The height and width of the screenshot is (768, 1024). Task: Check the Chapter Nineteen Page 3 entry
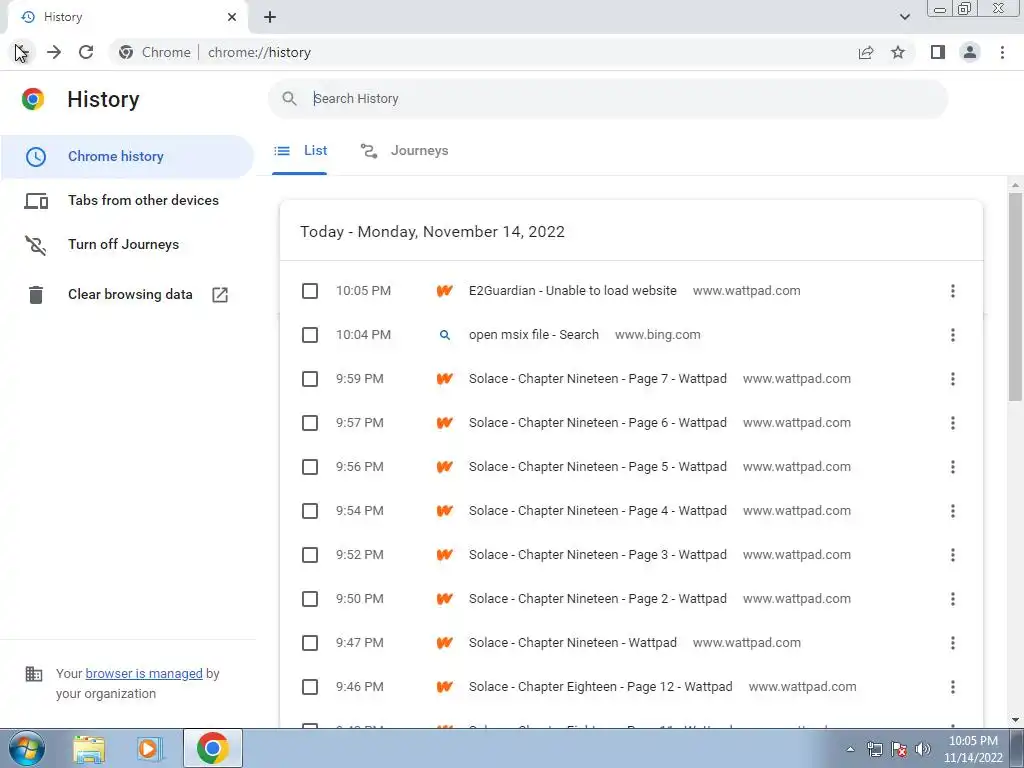[310, 555]
